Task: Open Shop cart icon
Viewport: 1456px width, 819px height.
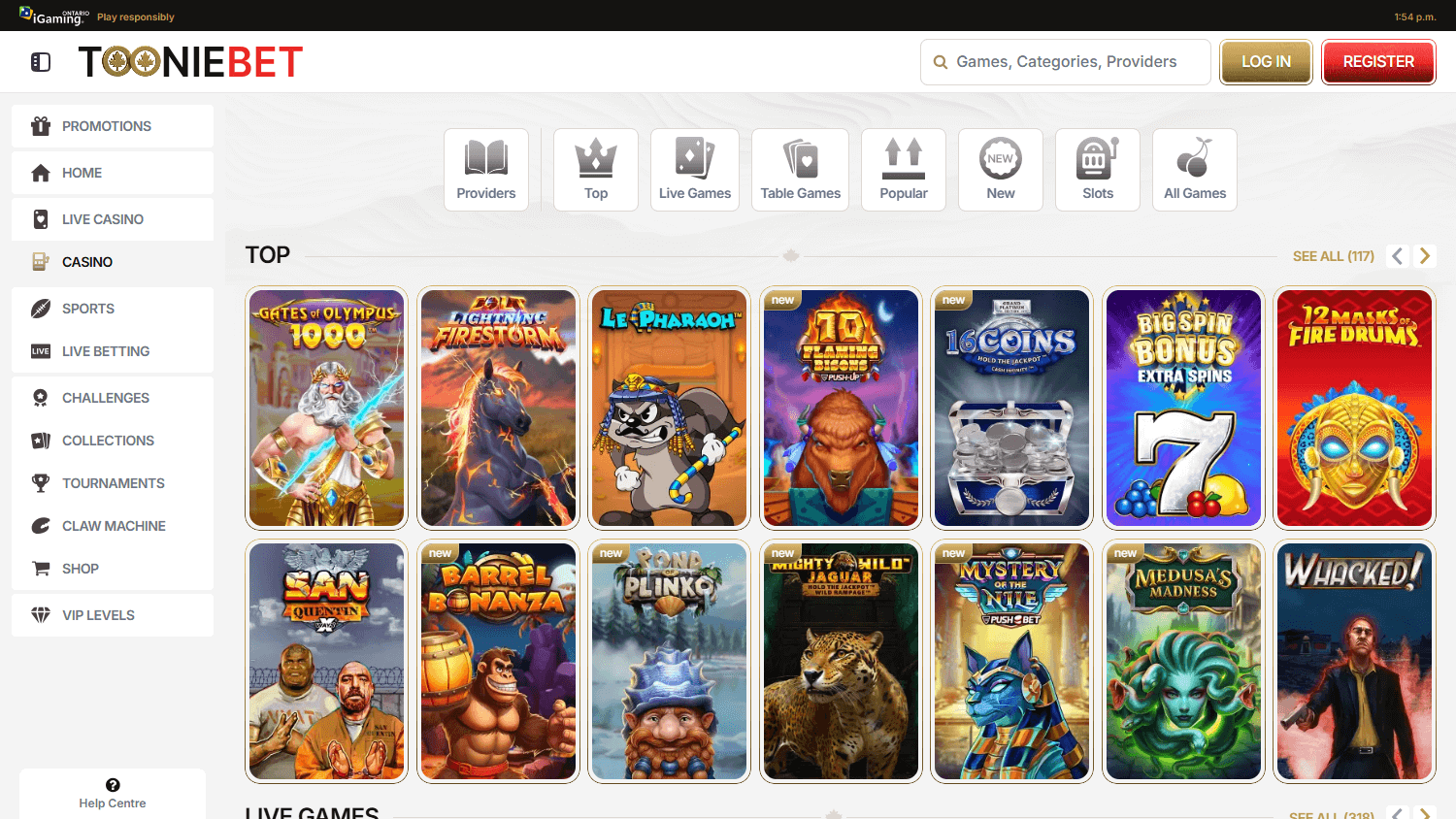Action: [41, 569]
